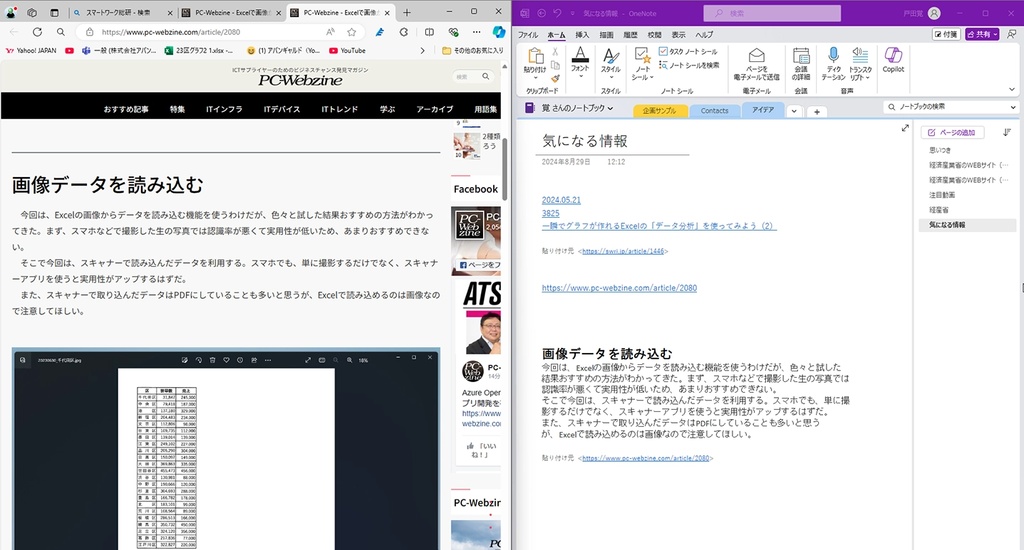
Task: Open a new tab in Edge
Action: click(x=407, y=12)
